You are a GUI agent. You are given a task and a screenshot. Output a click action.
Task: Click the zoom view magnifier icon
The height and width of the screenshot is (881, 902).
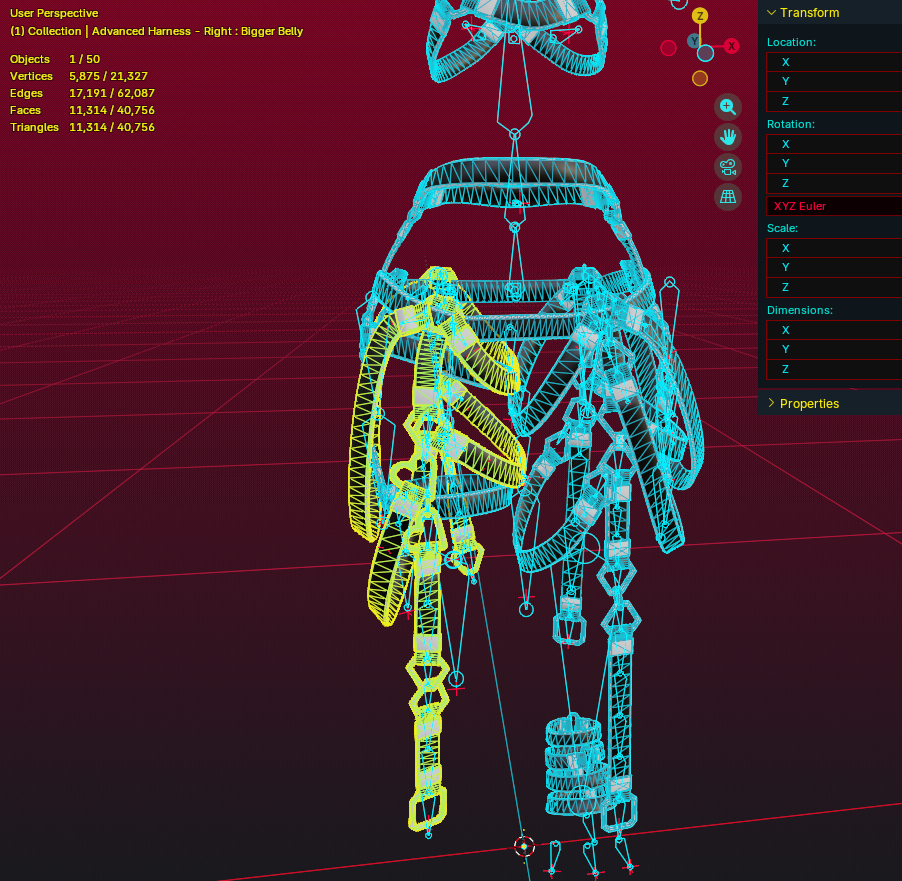pos(728,107)
